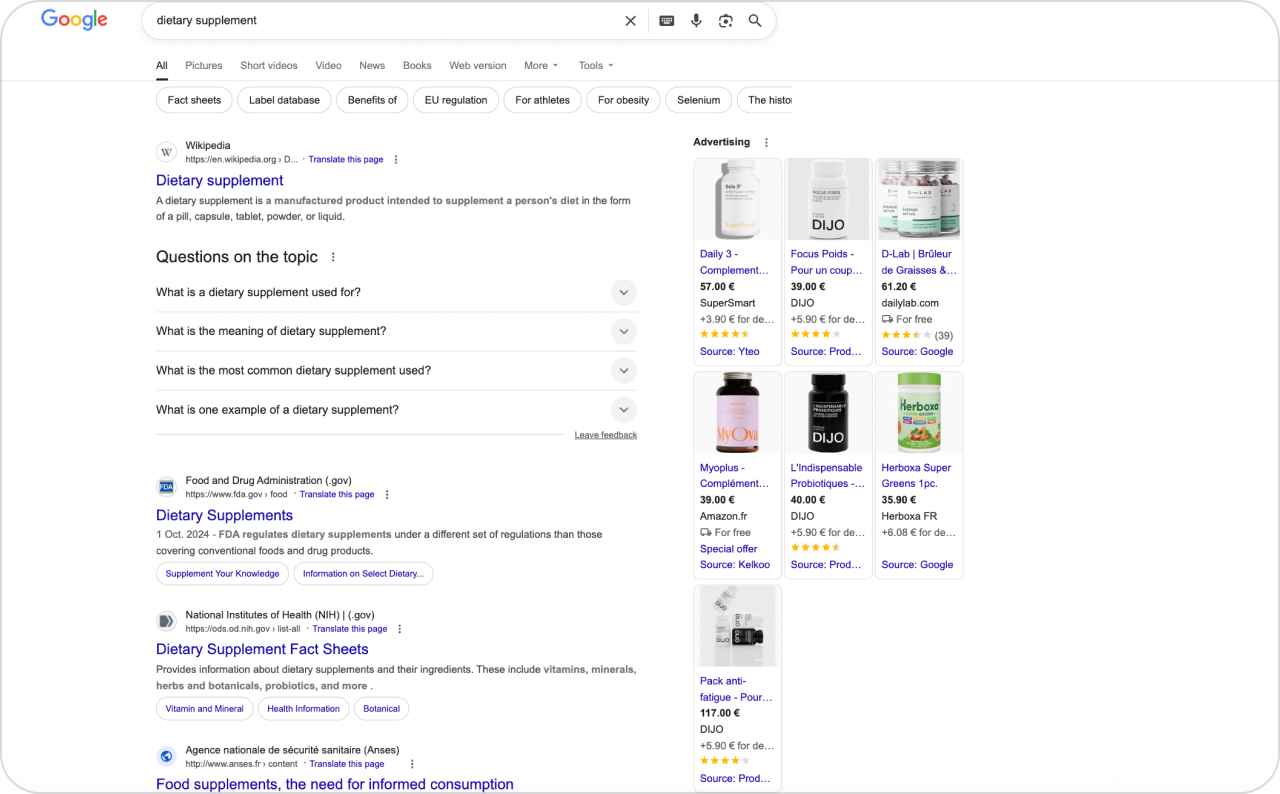The image size is (1280, 794).
Task: Open the on-screen keyboard icon
Action: click(x=666, y=20)
